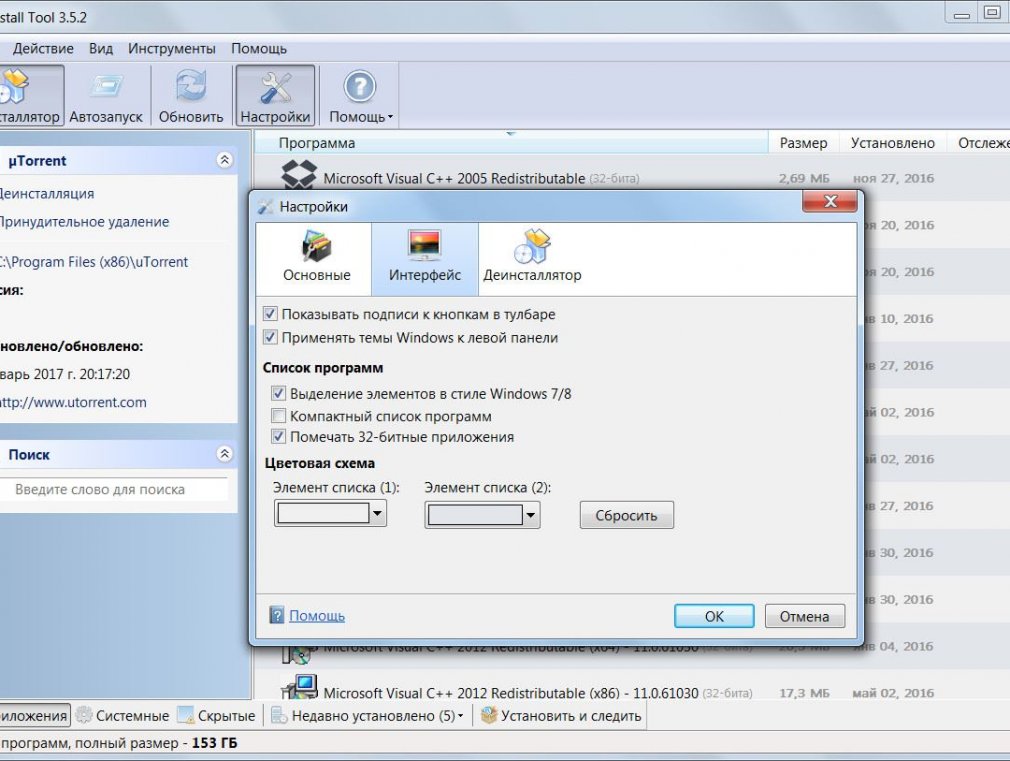Open the Помощь menu in menu bar

259,48
